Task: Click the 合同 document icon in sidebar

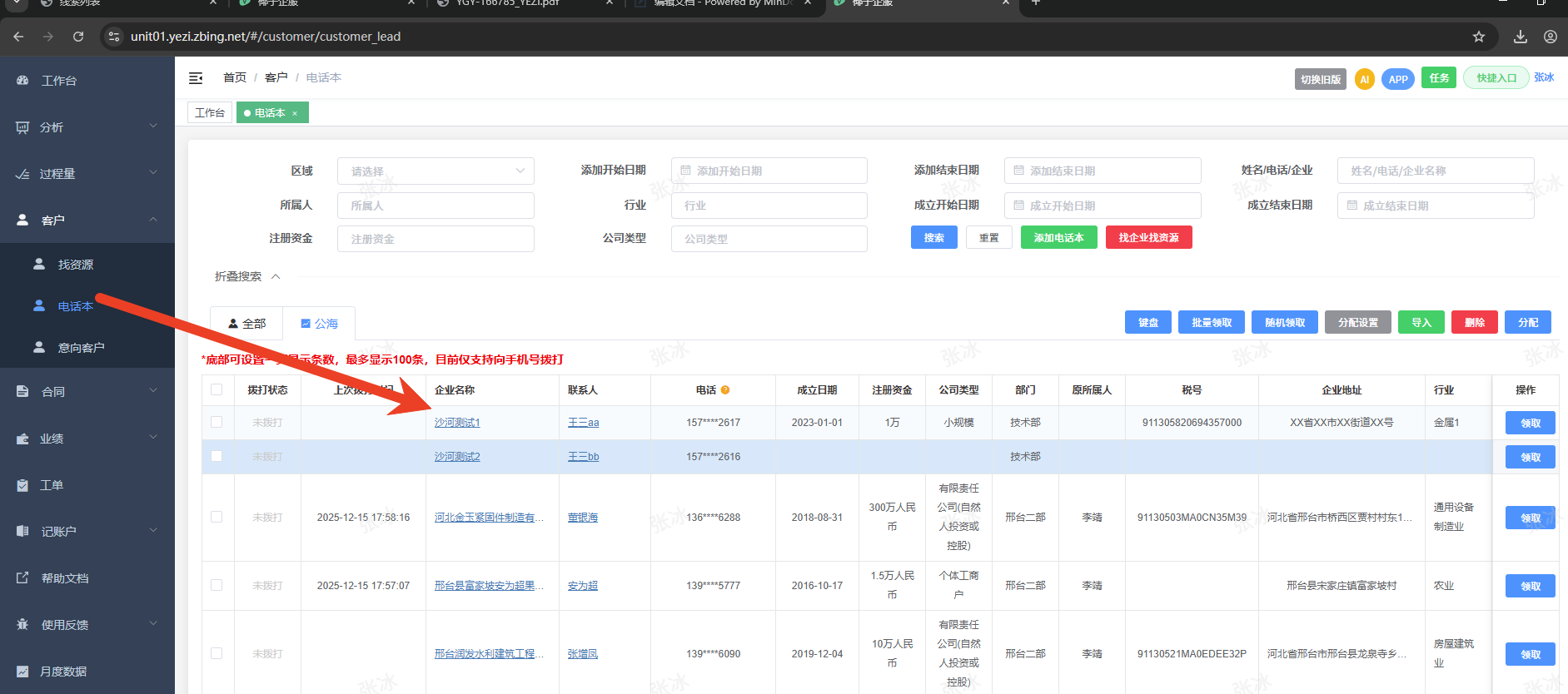Action: (x=22, y=391)
